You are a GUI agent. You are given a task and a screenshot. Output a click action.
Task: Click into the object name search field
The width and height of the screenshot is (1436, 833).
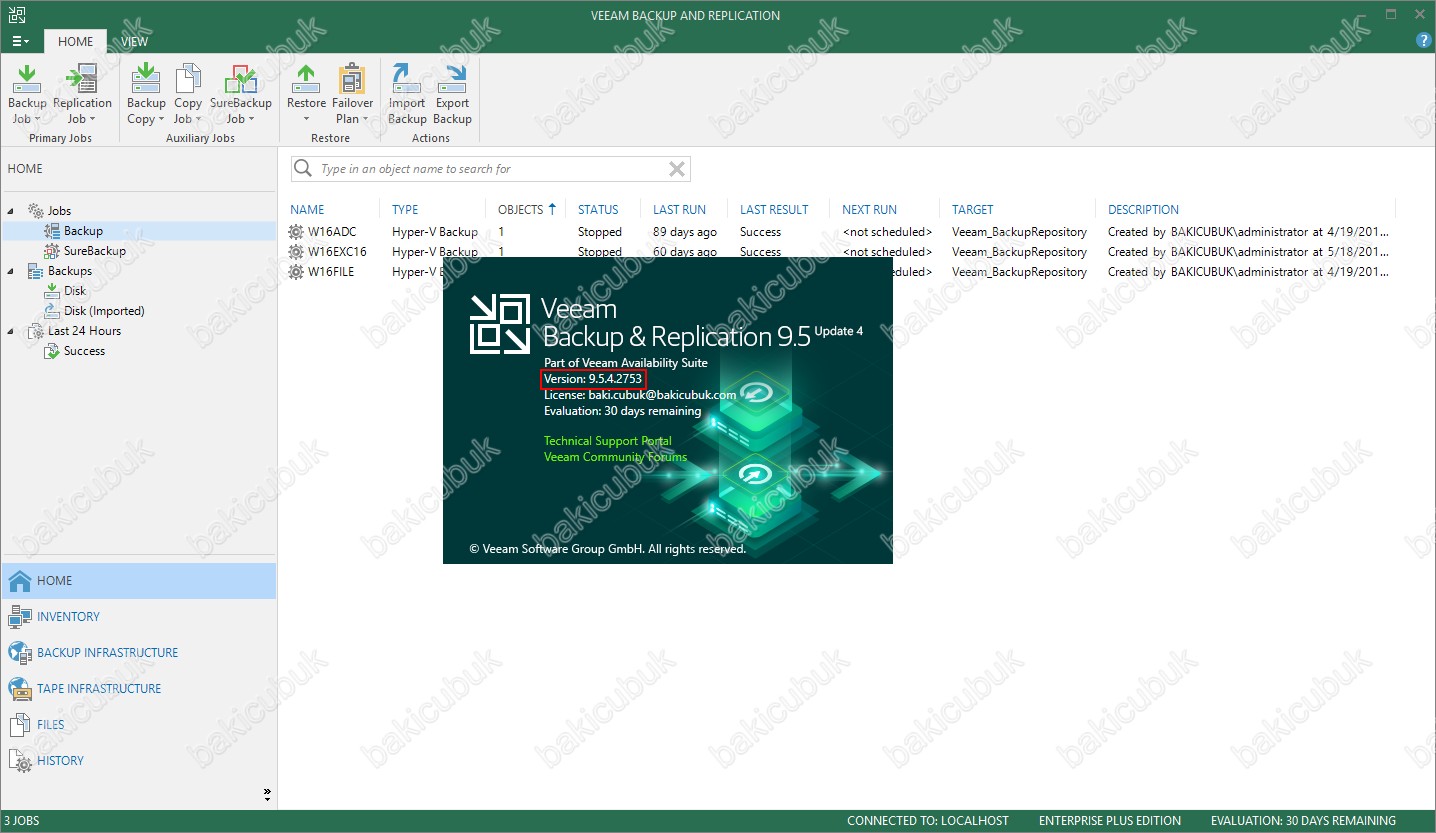490,169
